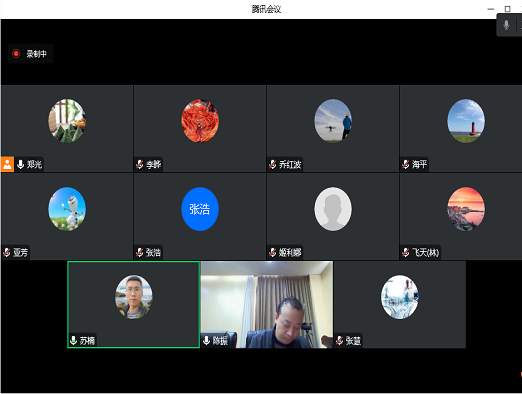The image size is (522, 394).
Task: Click the red recording indicator icon
Action: coord(16,54)
